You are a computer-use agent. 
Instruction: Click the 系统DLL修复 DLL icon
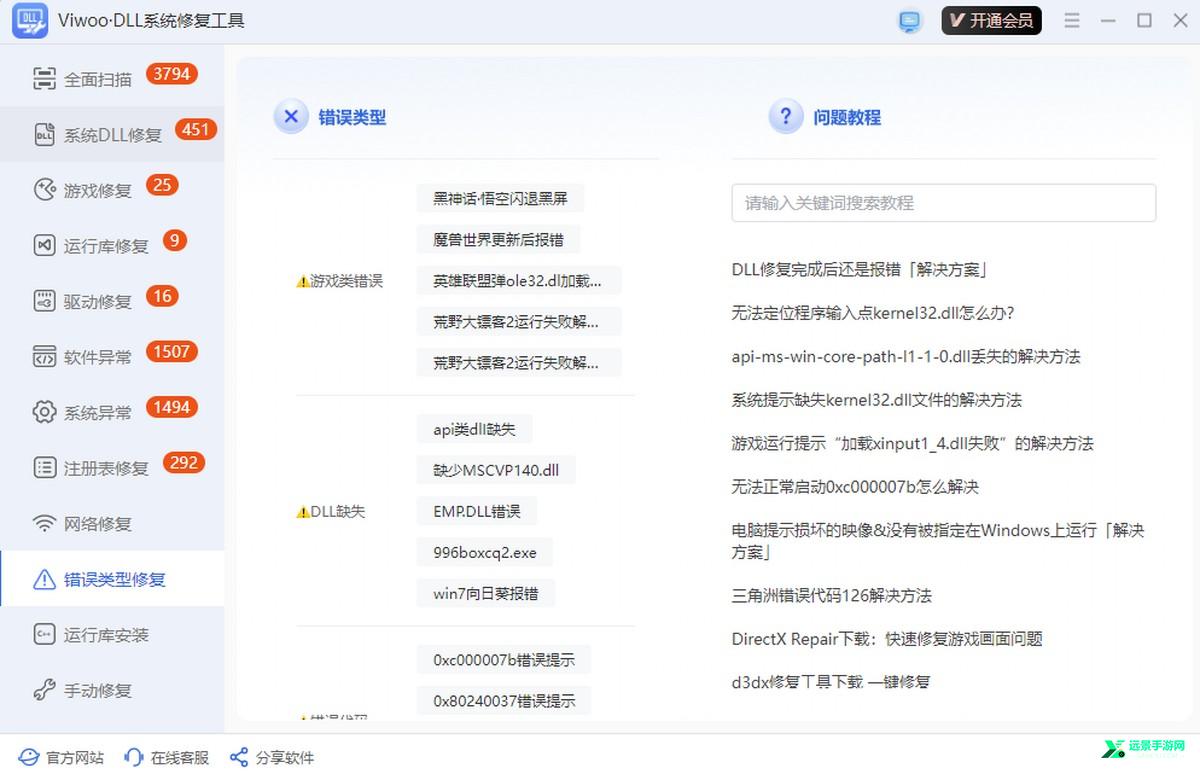[44, 134]
